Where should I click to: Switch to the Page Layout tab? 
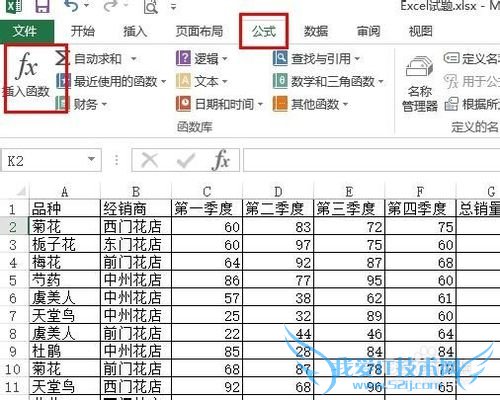[x=199, y=31]
